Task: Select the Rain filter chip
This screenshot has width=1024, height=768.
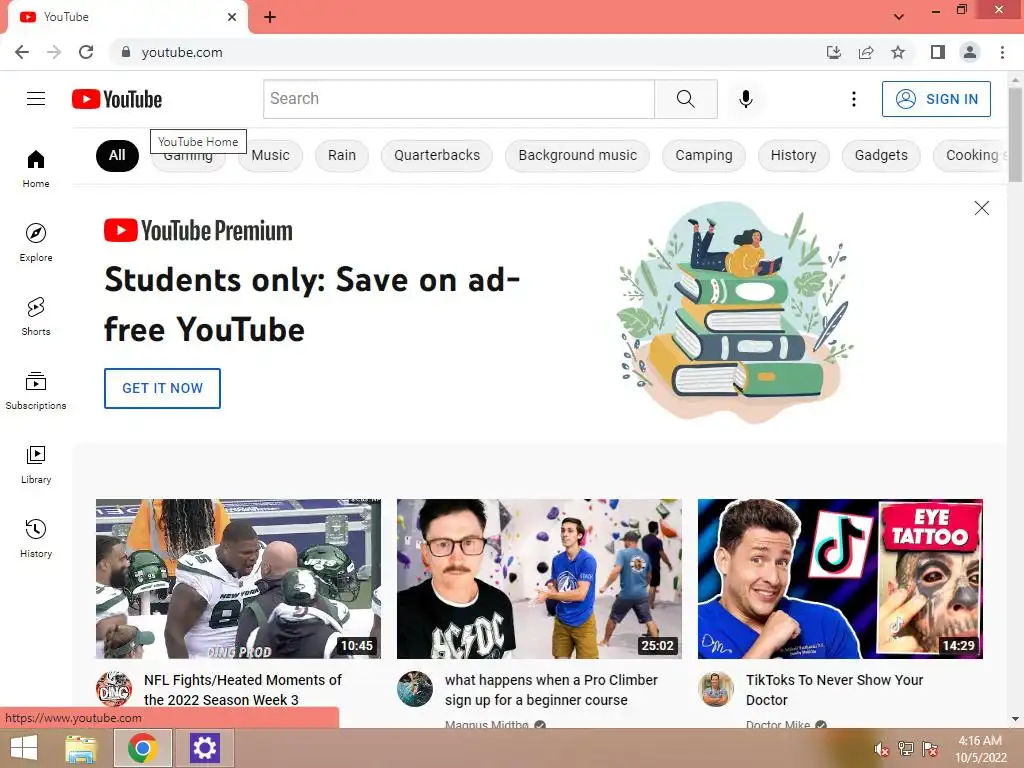Action: click(x=342, y=155)
